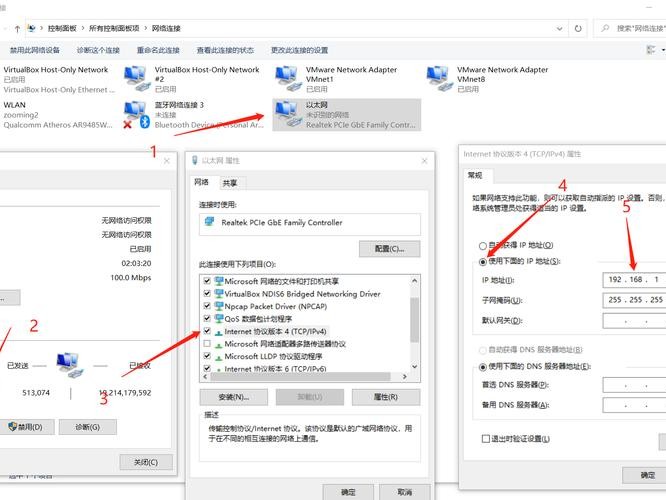The image size is (666, 500).
Task: Click 以太网 属性 dialog title icon
Action: coord(195,160)
